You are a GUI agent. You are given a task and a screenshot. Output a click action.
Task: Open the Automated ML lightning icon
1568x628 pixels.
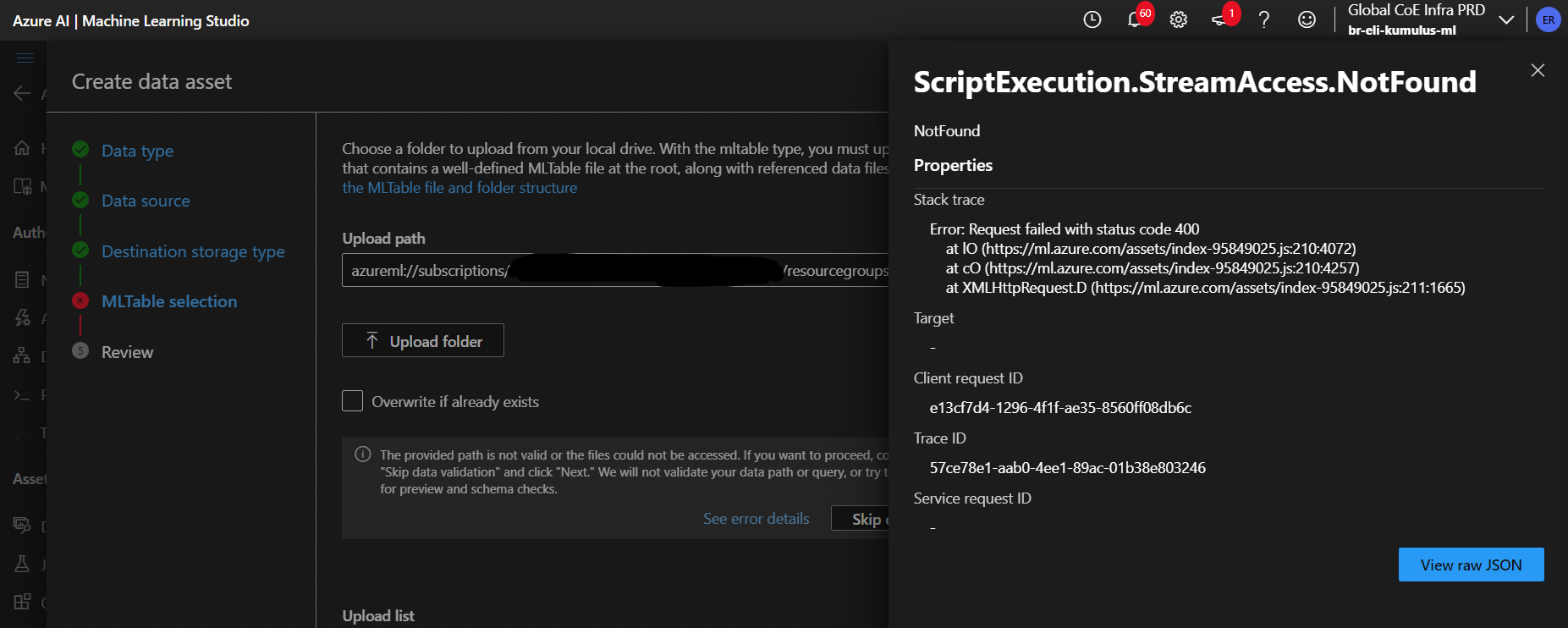[22, 317]
